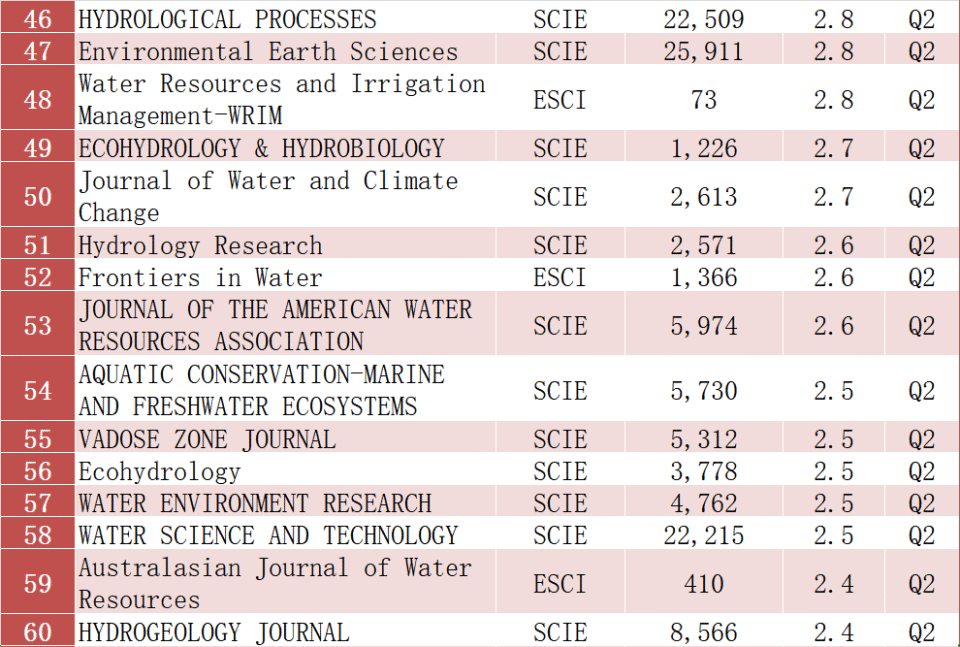
Task: Select the AQUATIC CONSERVATION journal title cell
Action: (x=262, y=390)
